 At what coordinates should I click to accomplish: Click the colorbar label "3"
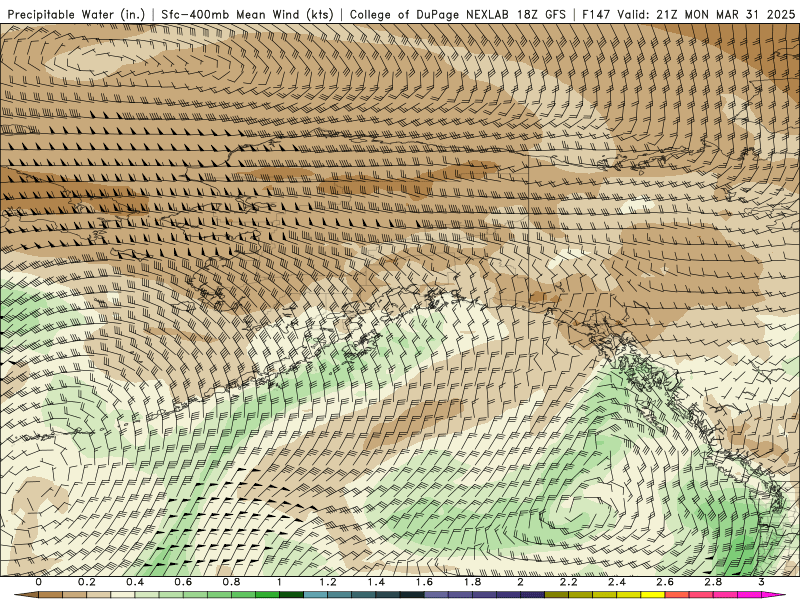pyautogui.click(x=761, y=582)
